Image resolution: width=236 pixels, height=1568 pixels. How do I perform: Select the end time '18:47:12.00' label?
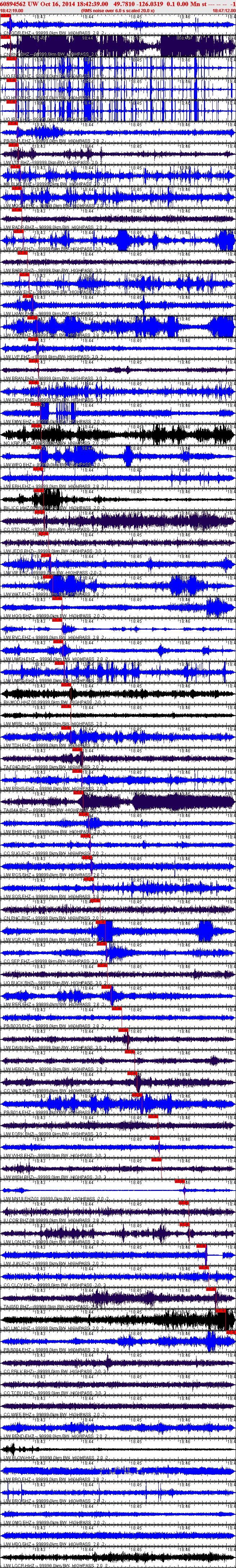pyautogui.click(x=224, y=10)
